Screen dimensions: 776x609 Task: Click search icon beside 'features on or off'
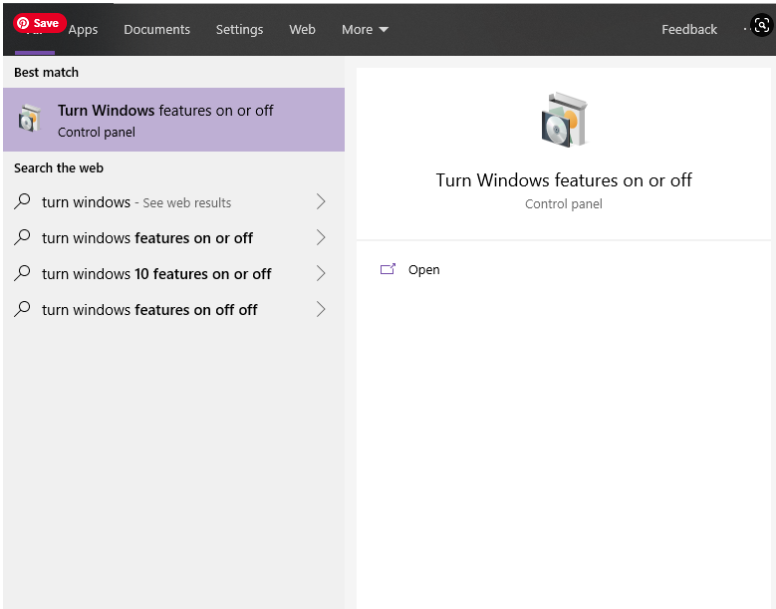pos(22,237)
